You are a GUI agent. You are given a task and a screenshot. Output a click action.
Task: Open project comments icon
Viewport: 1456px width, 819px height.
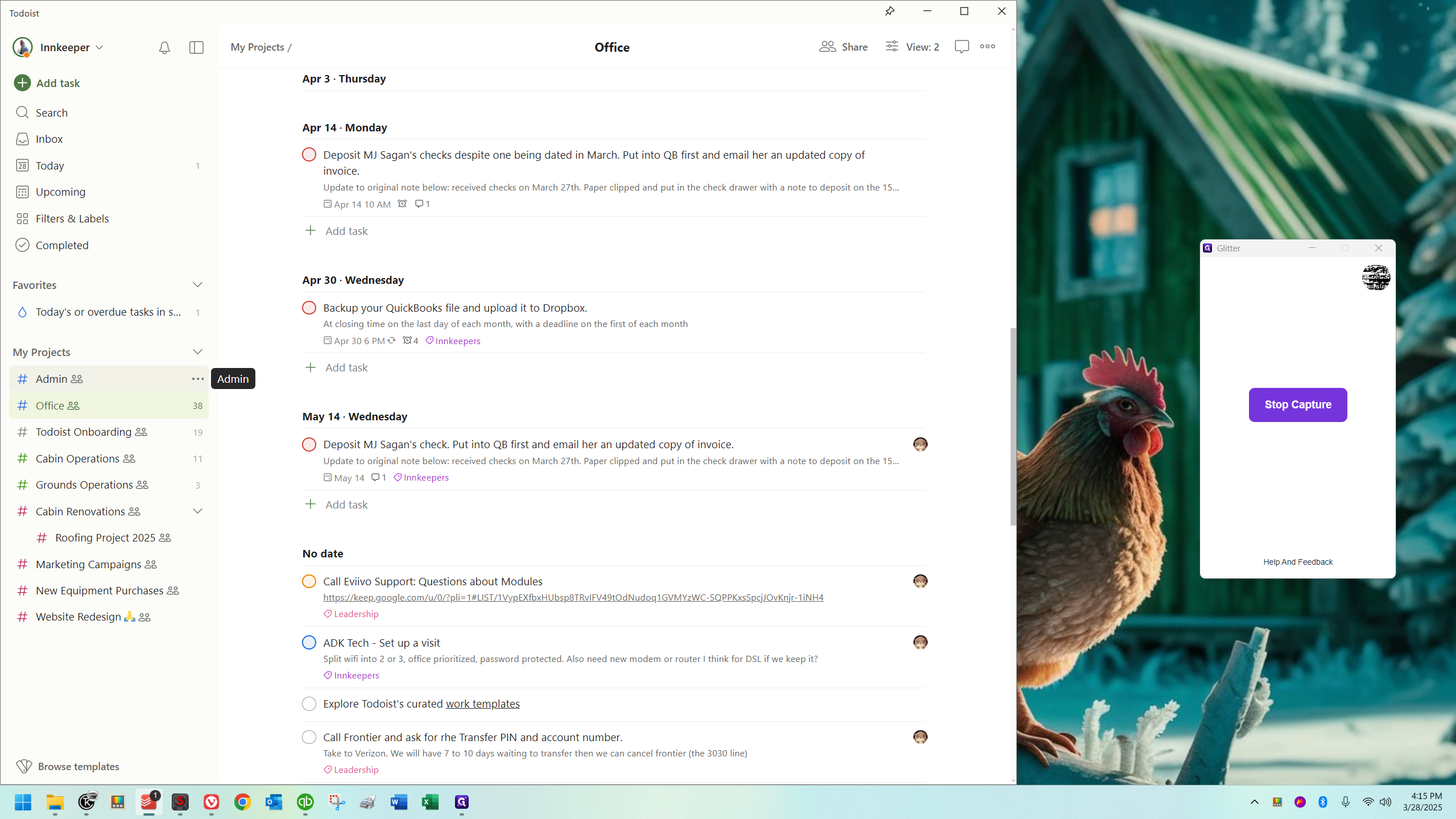tap(962, 47)
